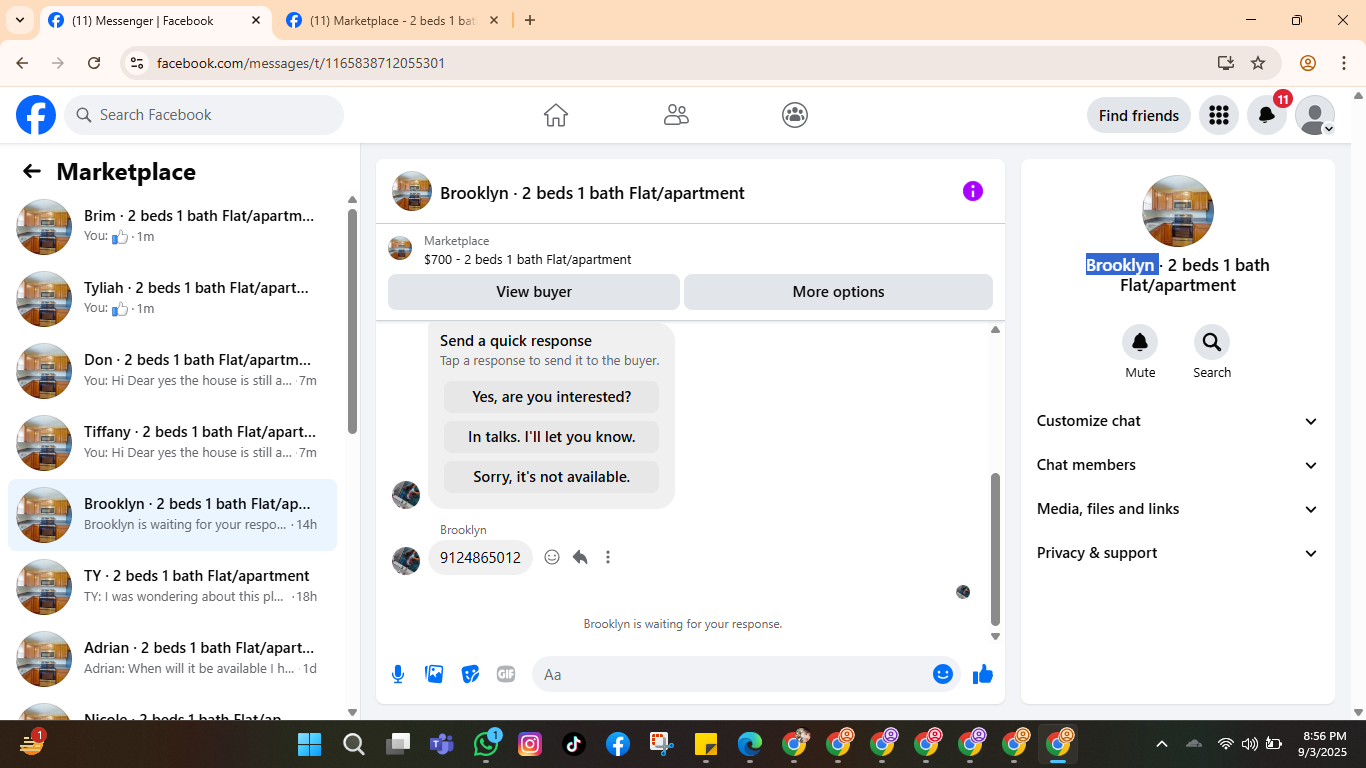Open the Adrian conversation

pyautogui.click(x=172, y=659)
